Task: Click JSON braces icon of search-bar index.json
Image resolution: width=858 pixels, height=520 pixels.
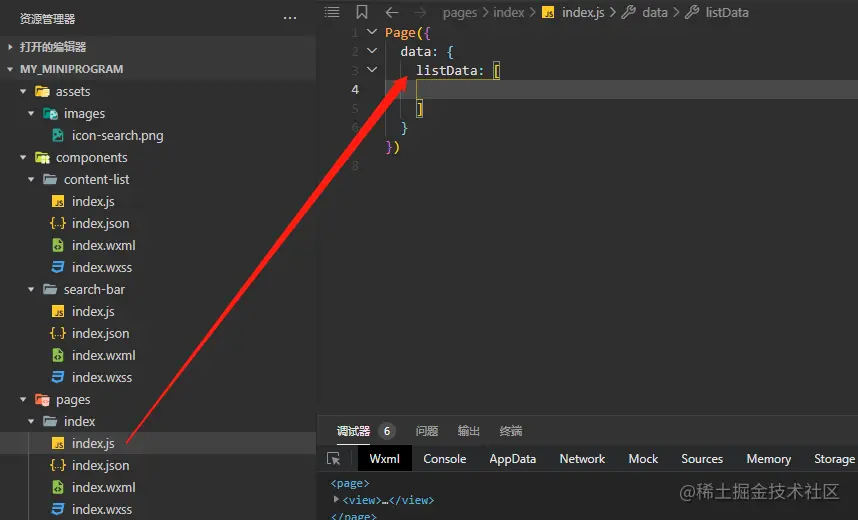Action: pyautogui.click(x=57, y=333)
